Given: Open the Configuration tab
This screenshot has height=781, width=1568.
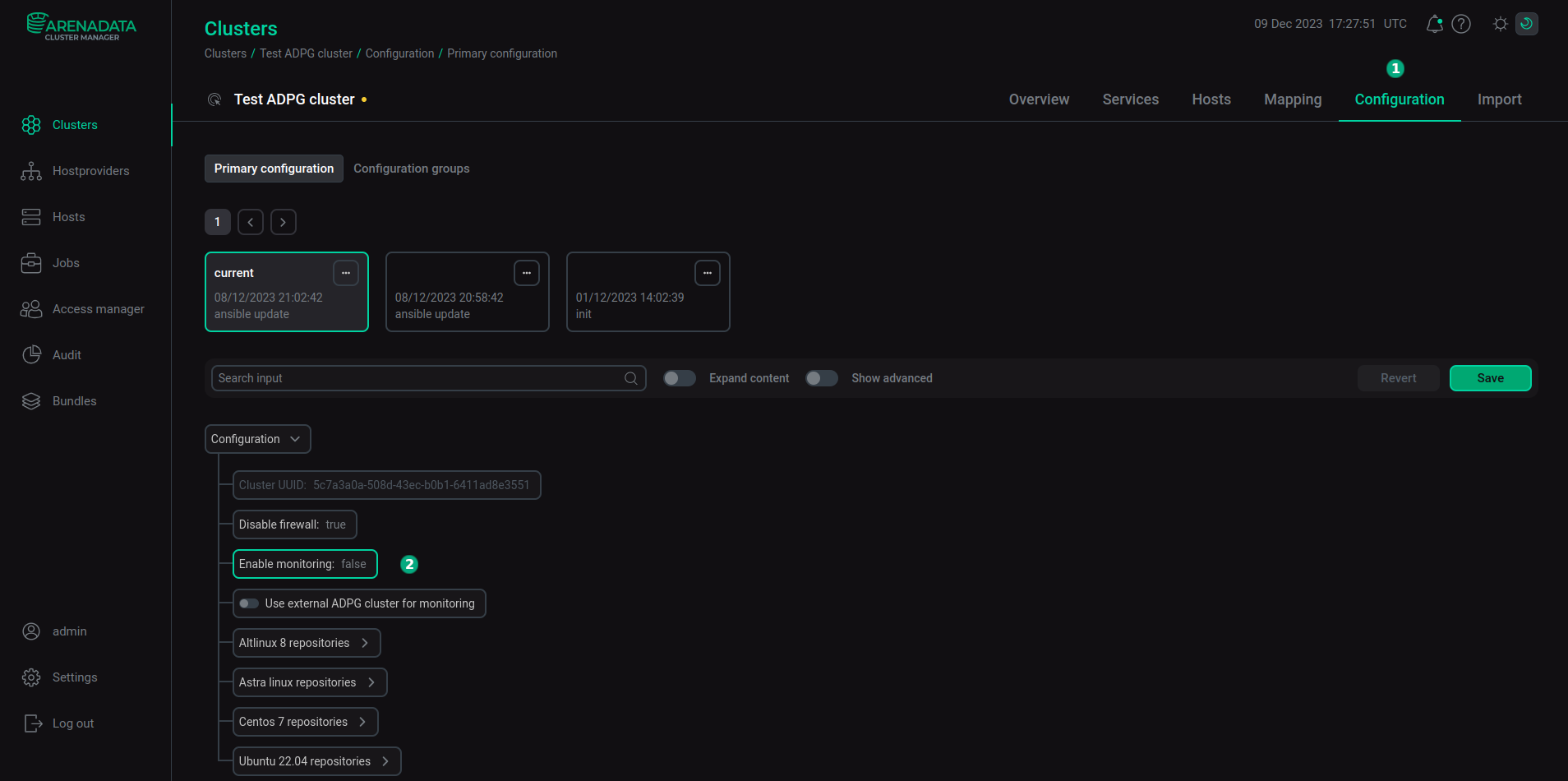Looking at the screenshot, I should click(1400, 99).
